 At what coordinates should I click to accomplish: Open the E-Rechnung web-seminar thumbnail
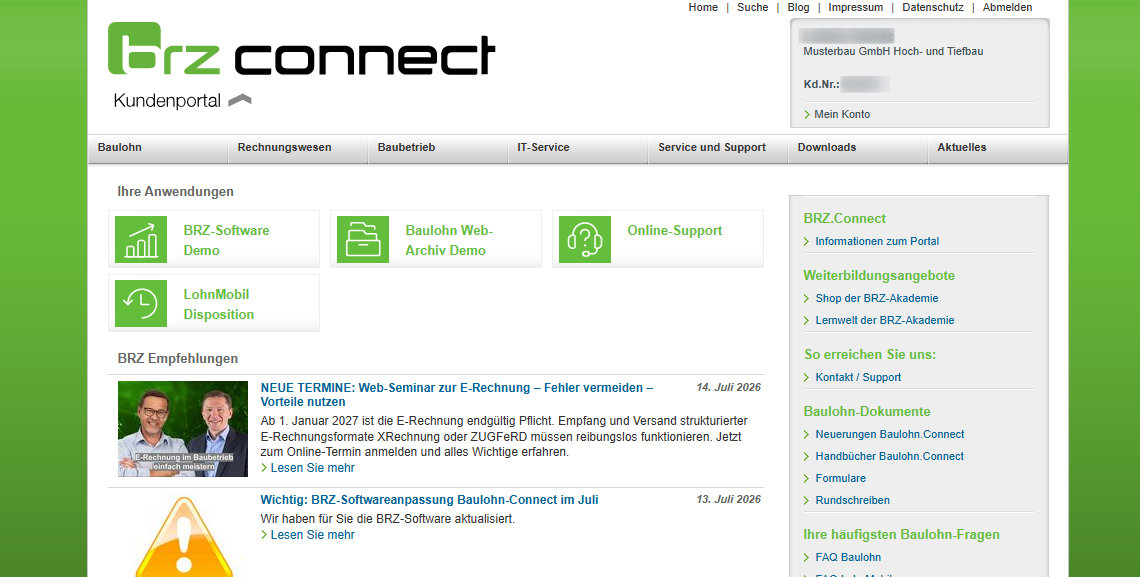182,429
